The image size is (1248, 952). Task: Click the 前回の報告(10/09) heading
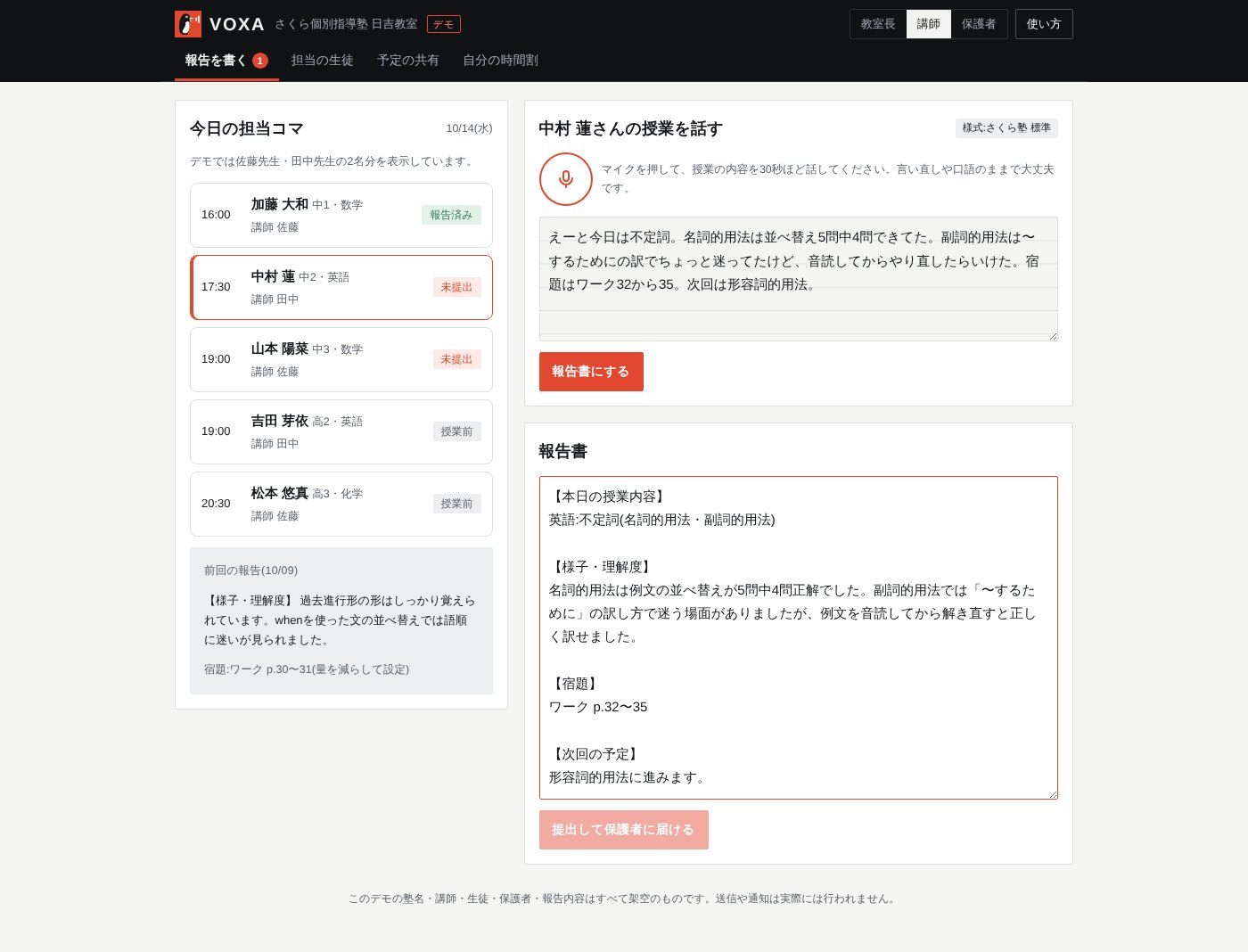click(x=251, y=570)
